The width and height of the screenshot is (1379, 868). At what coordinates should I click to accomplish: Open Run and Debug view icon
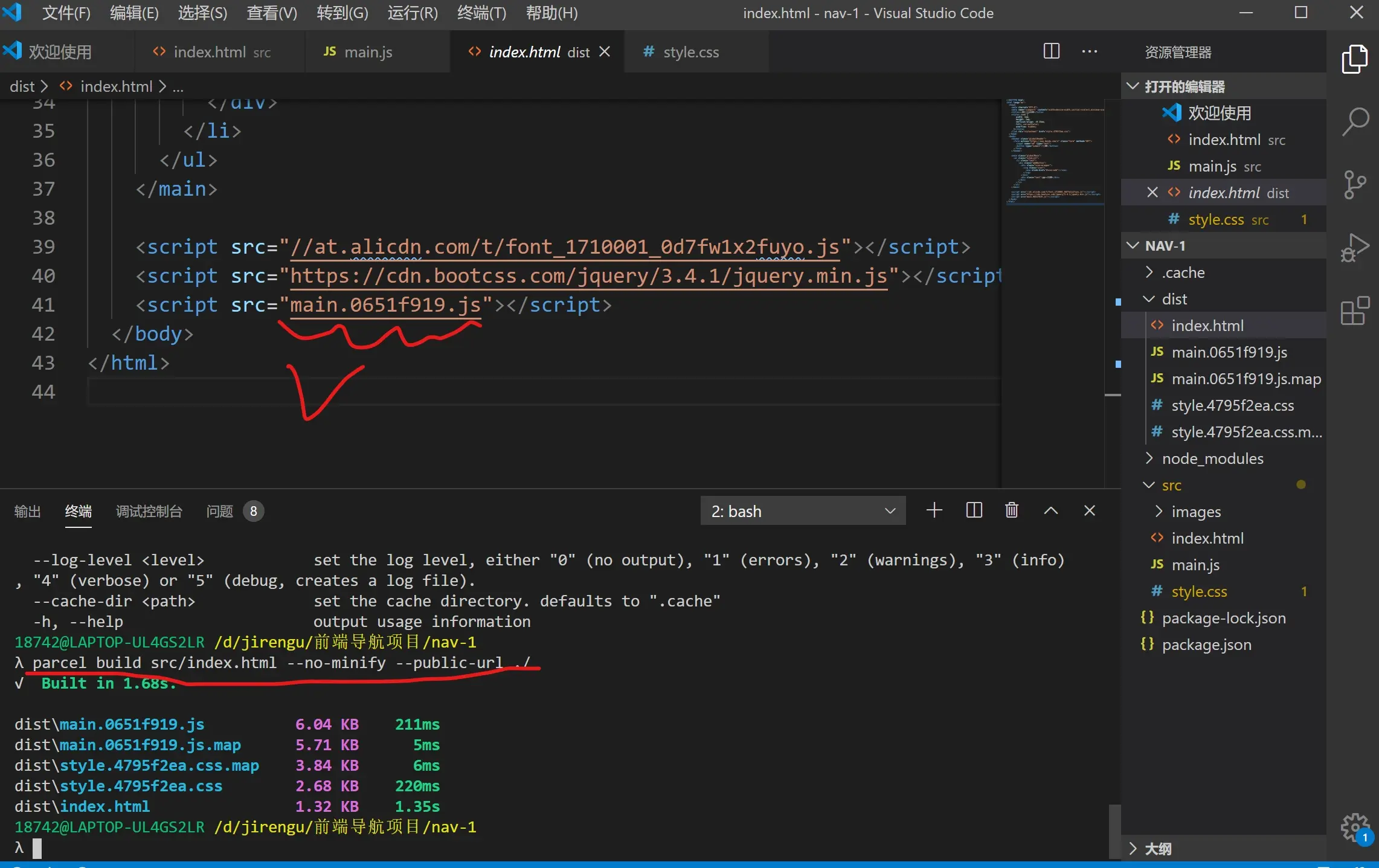click(1354, 248)
